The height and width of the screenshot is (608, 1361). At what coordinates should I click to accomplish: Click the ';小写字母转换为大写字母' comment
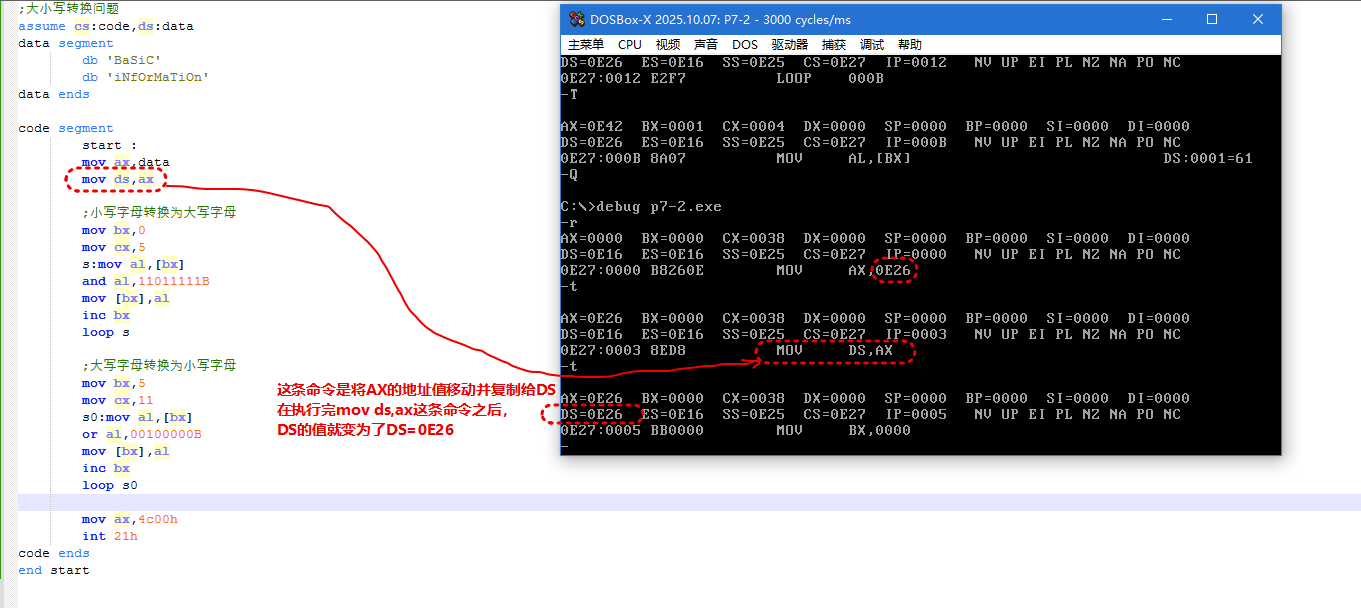click(159, 213)
